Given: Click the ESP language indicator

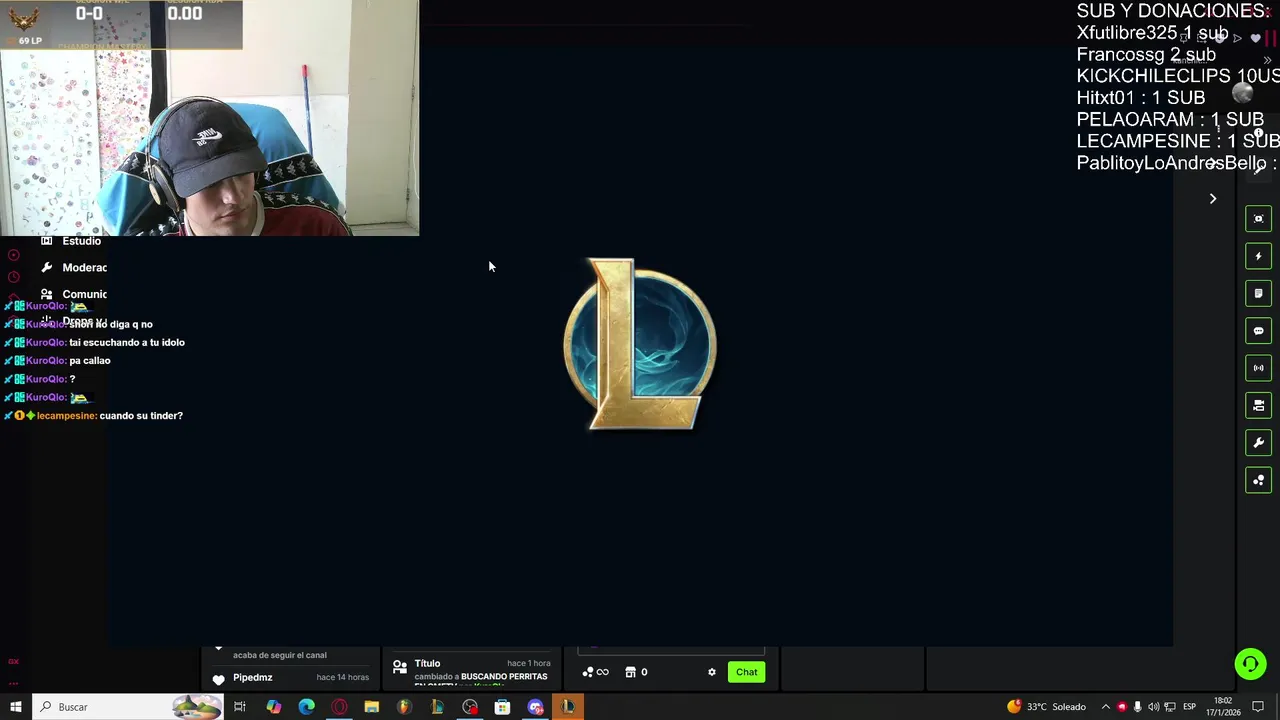Looking at the screenshot, I should coord(1190,707).
